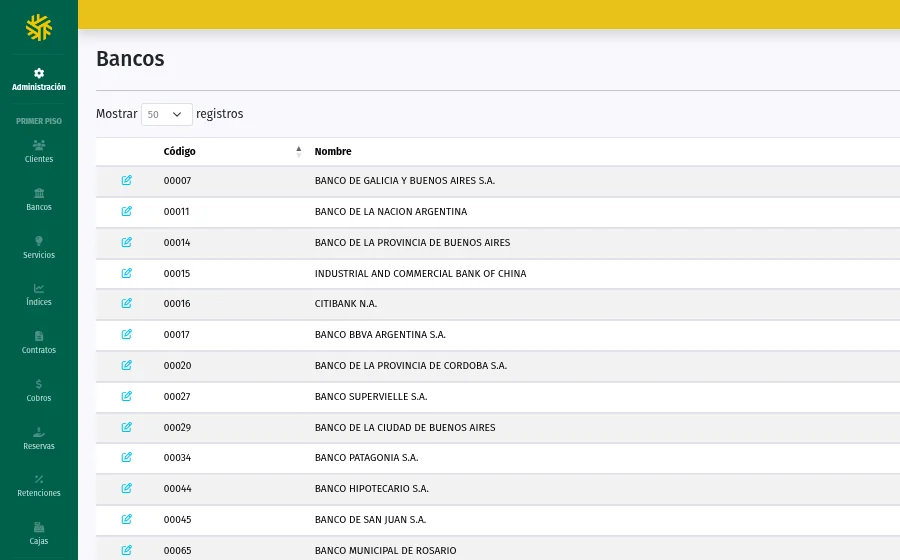Select BANCO HIPOTECARIO S.A. name
The image size is (900, 560).
[x=371, y=489]
